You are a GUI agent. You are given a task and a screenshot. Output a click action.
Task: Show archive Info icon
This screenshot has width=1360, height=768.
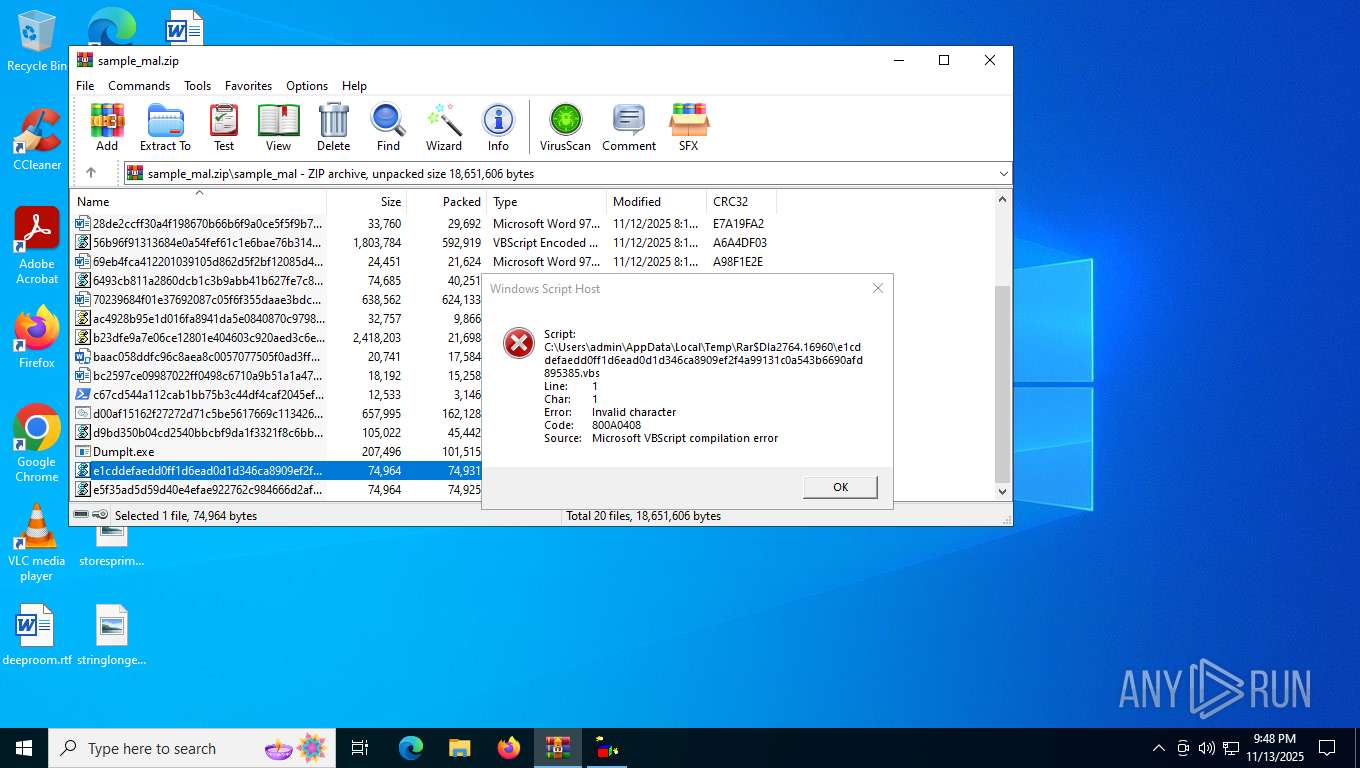tap(498, 127)
